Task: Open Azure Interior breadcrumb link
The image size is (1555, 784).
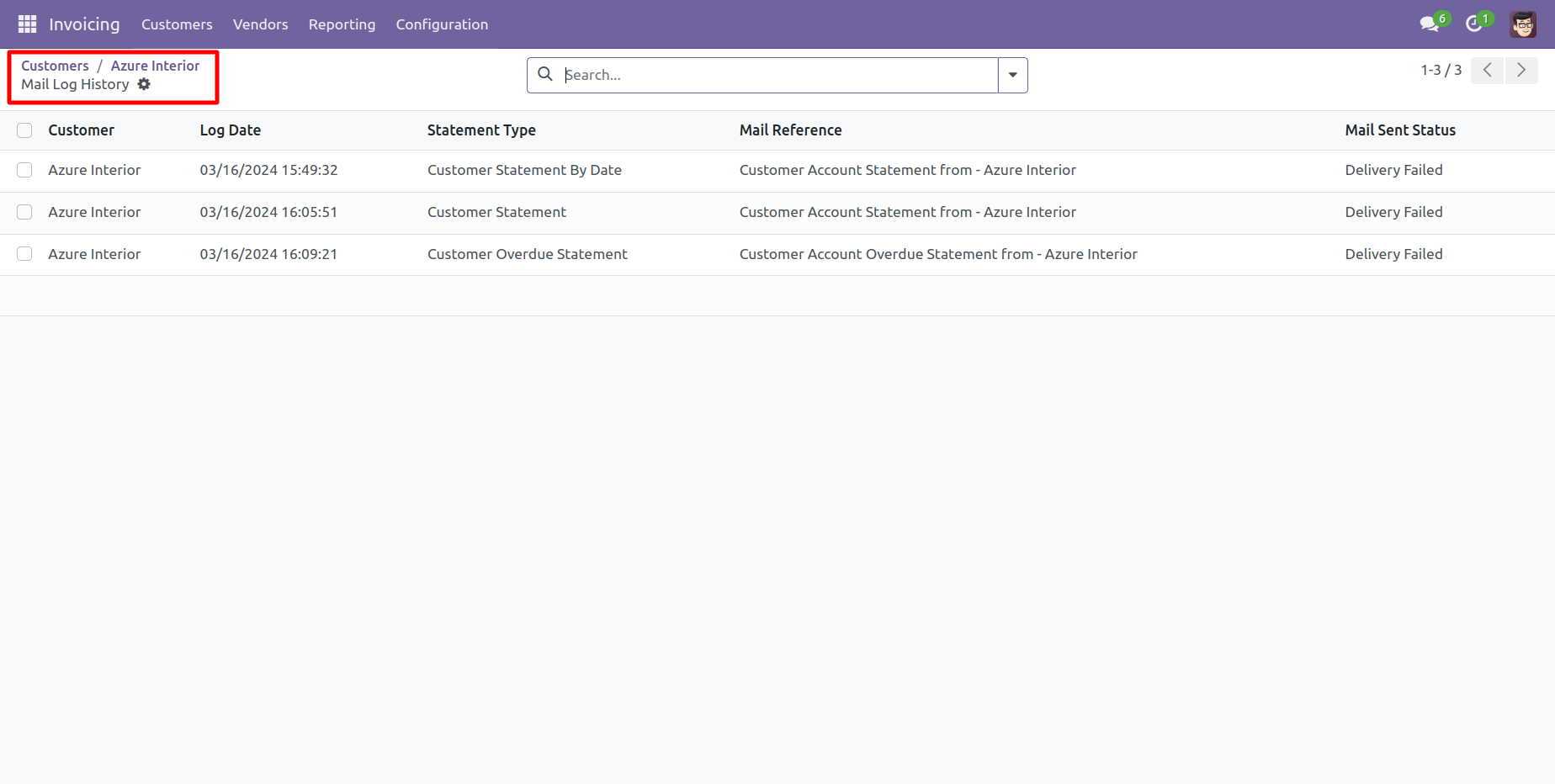Action: pyautogui.click(x=155, y=66)
